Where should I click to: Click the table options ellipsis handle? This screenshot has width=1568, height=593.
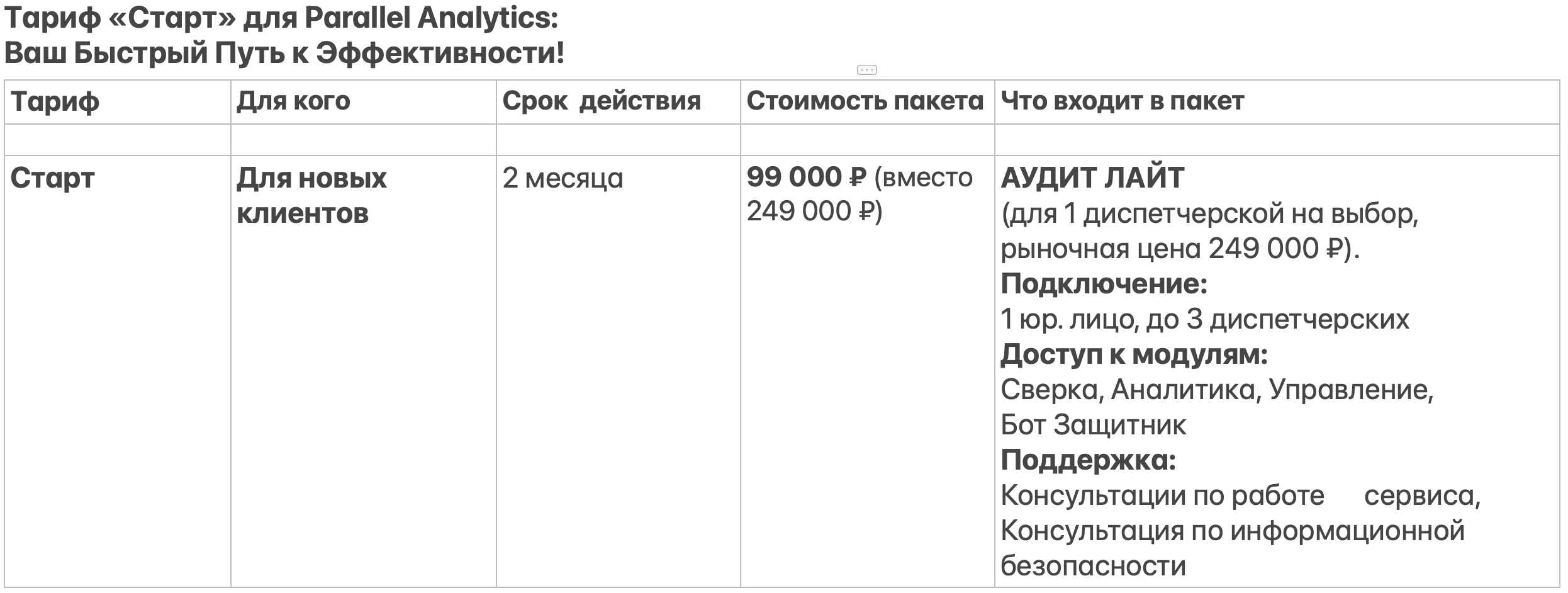click(867, 70)
